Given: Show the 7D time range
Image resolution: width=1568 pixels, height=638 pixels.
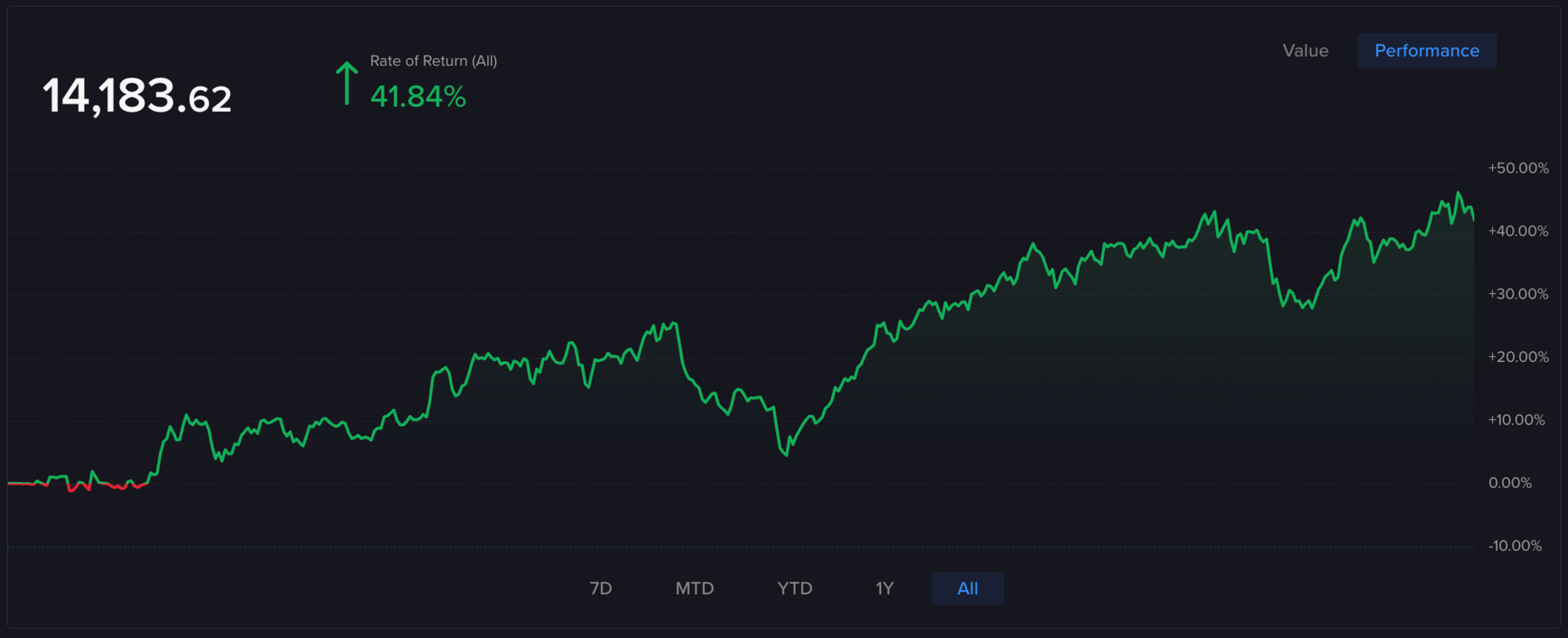Looking at the screenshot, I should [600, 588].
